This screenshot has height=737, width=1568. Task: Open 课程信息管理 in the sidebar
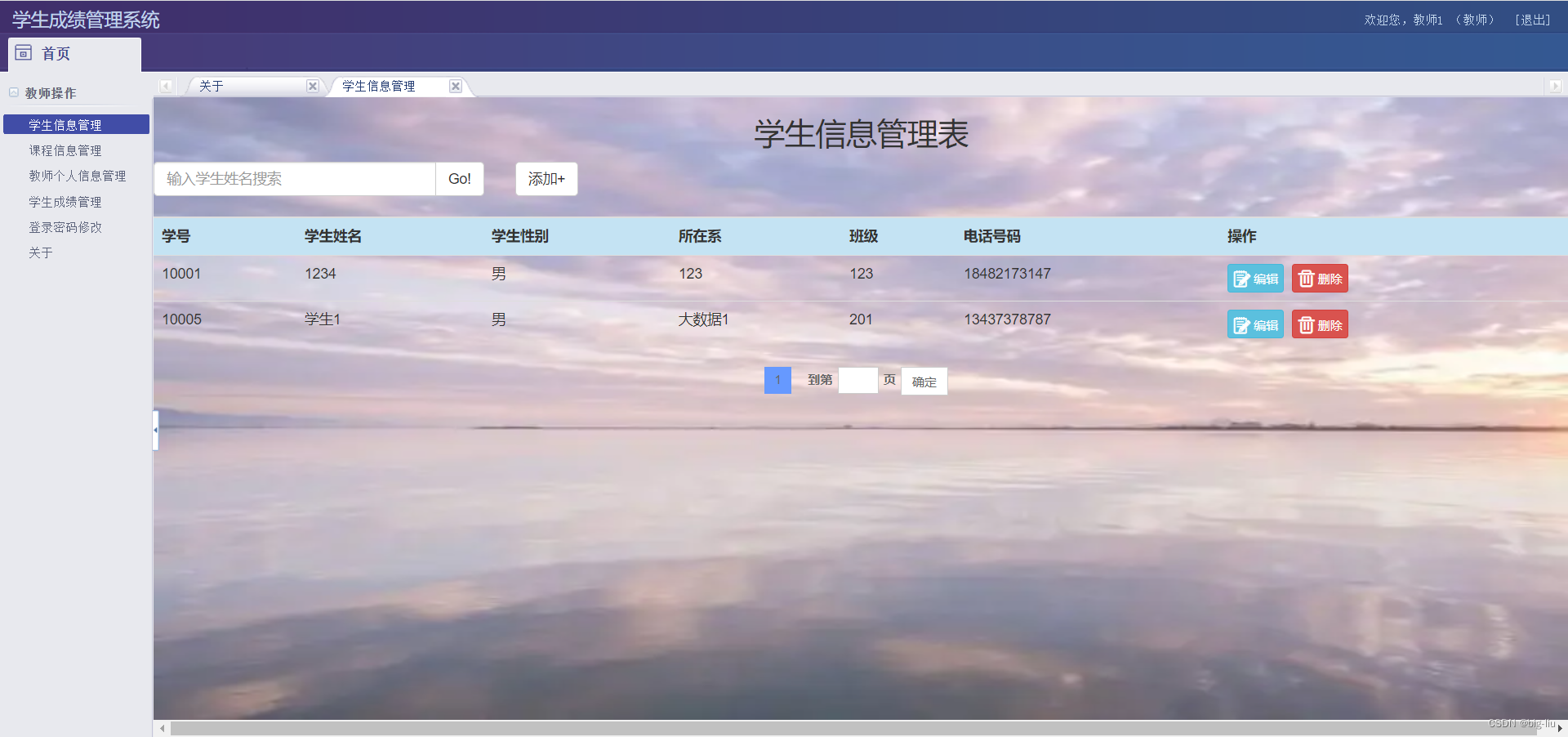coord(65,150)
